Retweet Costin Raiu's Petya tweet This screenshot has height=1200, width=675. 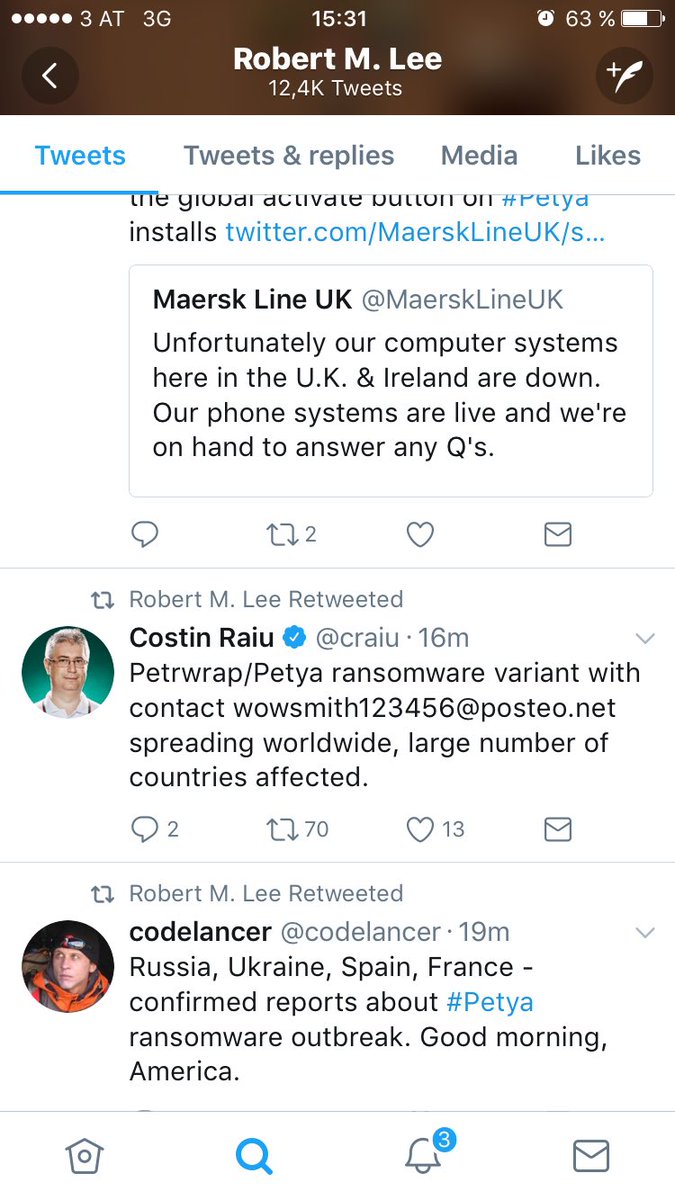(283, 829)
